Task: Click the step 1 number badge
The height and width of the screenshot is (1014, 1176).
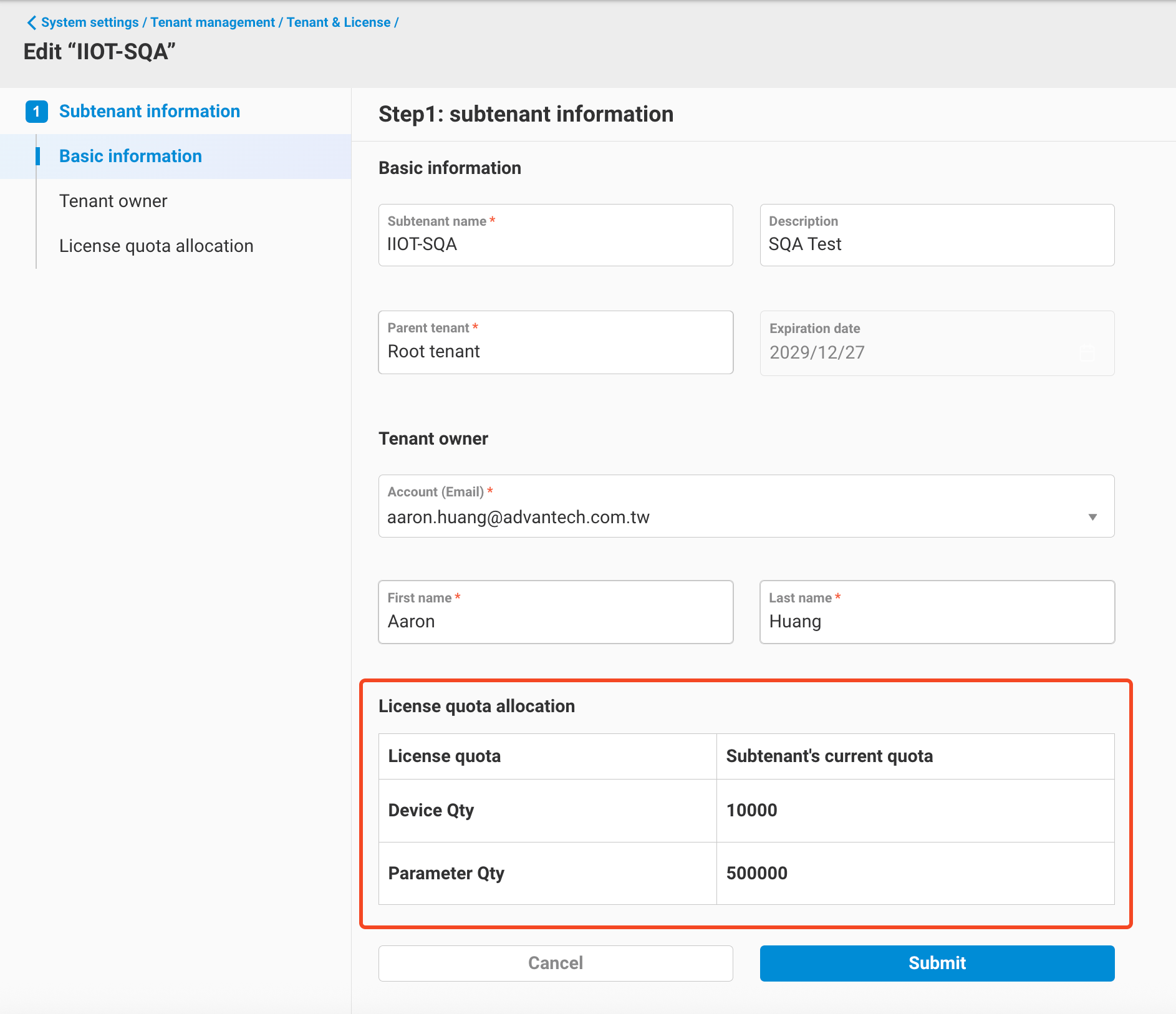Action: click(37, 111)
